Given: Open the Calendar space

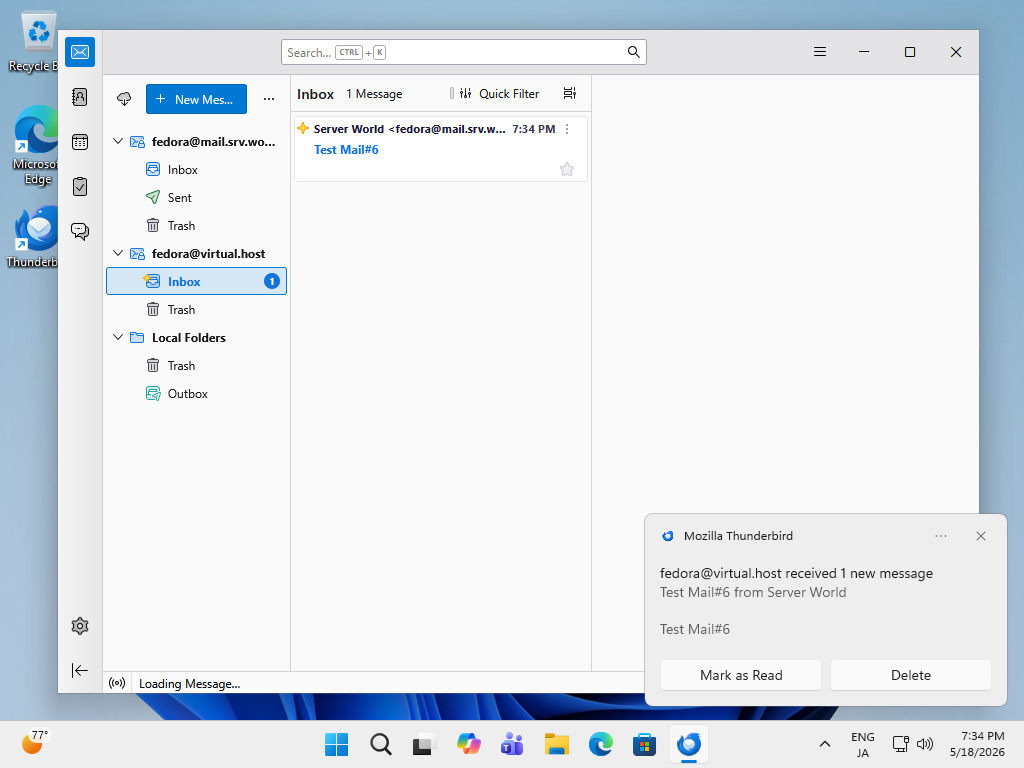Looking at the screenshot, I should (80, 142).
